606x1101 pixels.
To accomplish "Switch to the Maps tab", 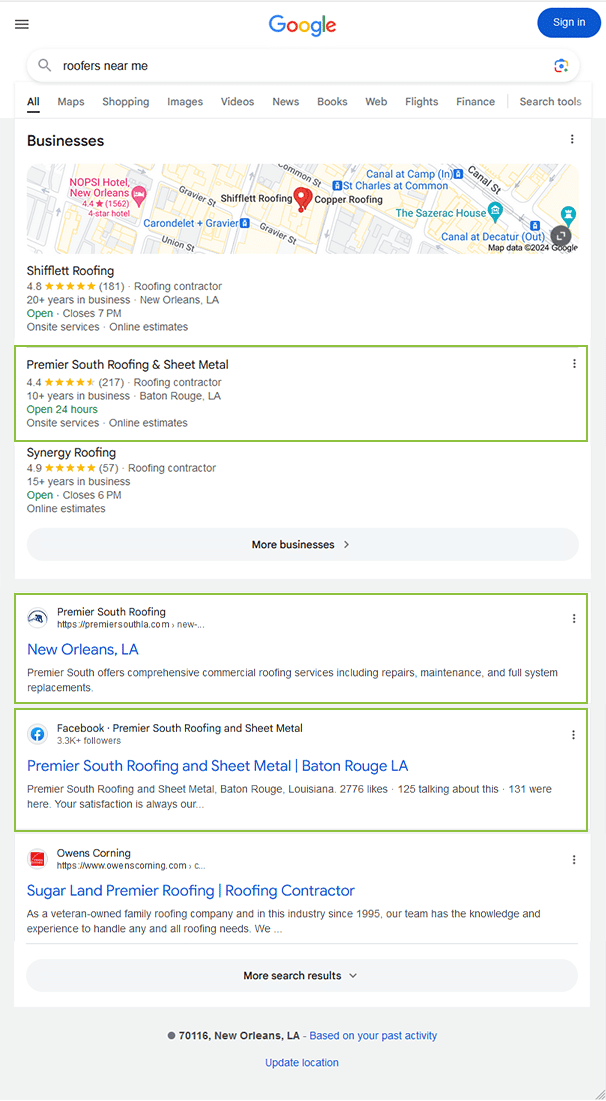I will [x=71, y=102].
